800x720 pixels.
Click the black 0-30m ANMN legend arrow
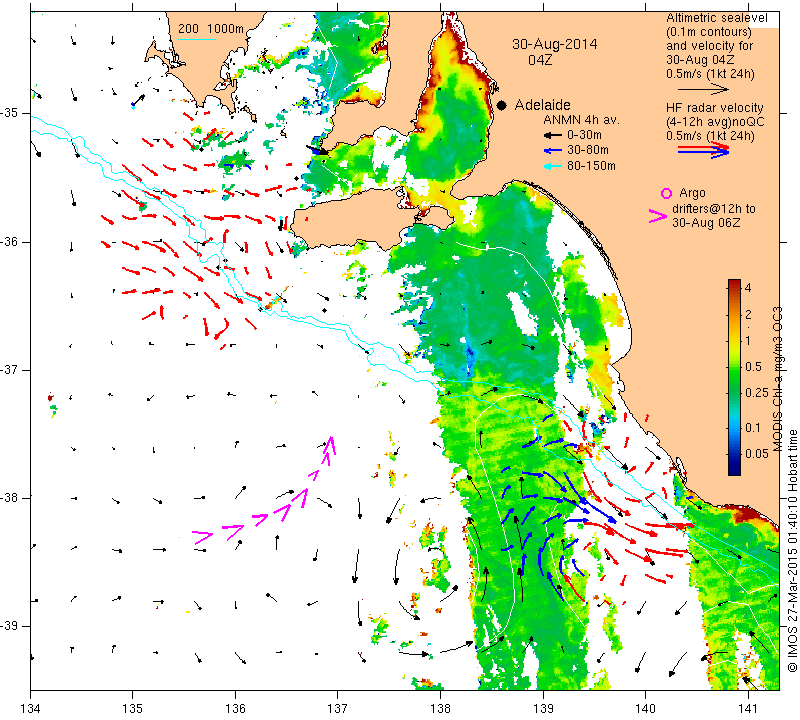click(553, 135)
